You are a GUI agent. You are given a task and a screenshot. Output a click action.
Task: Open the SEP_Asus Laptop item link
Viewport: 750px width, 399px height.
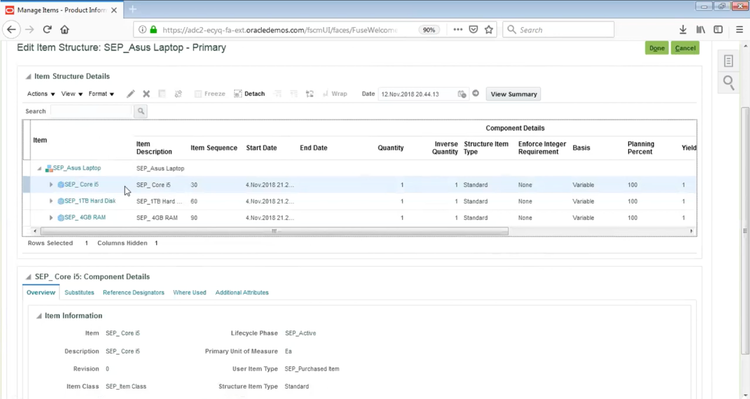[77, 168]
